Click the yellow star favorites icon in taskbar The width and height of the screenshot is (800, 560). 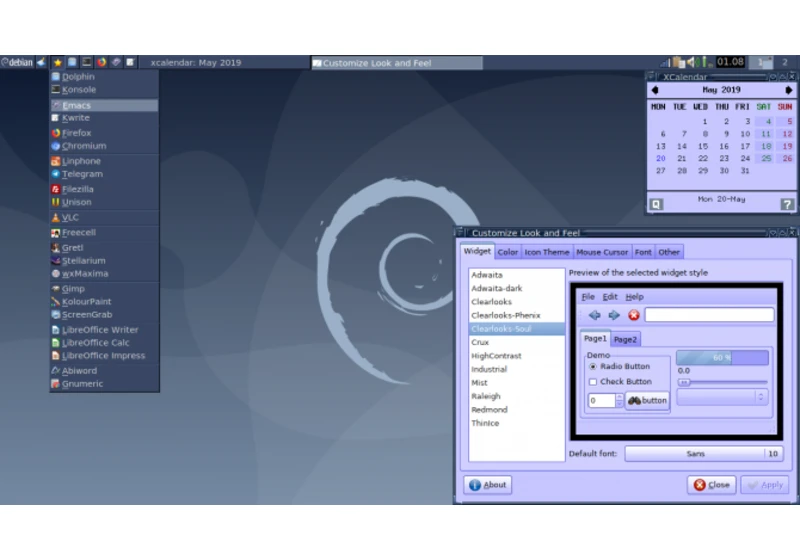click(x=58, y=62)
